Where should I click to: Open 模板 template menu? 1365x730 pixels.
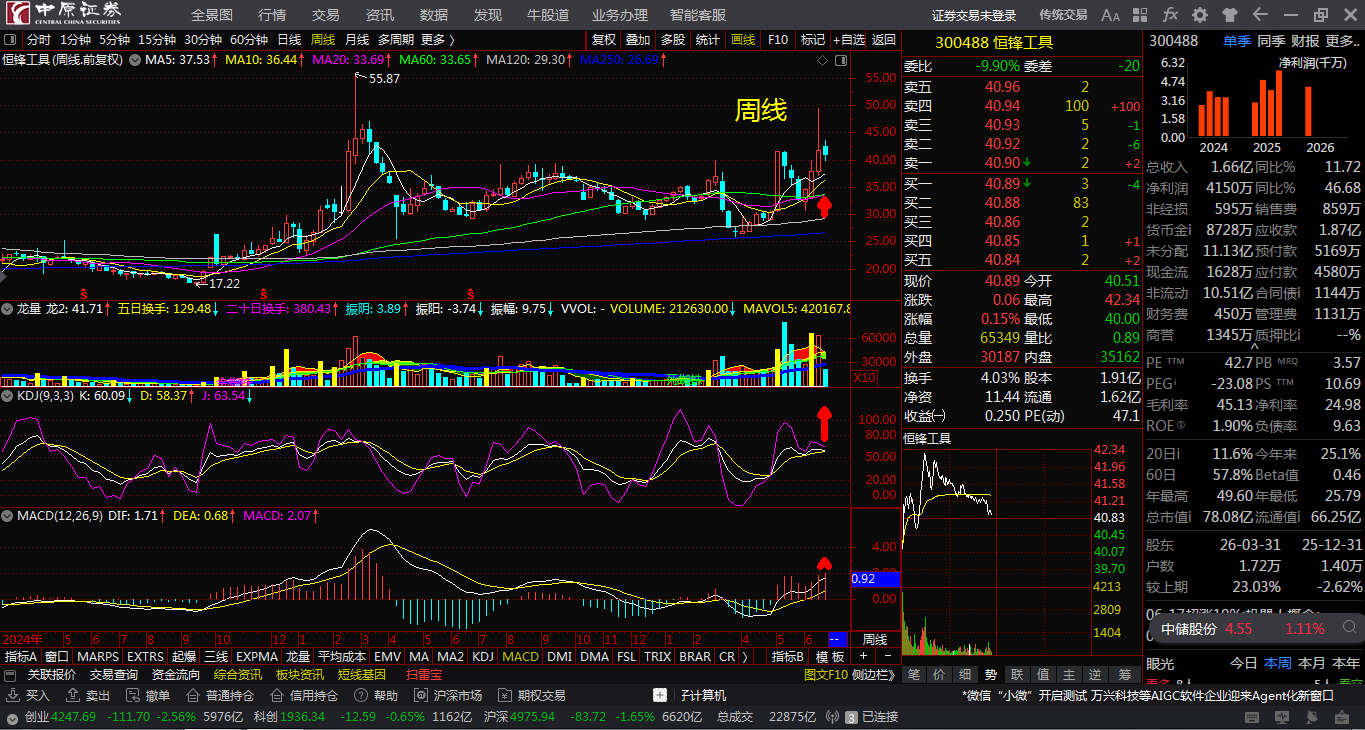[830, 657]
